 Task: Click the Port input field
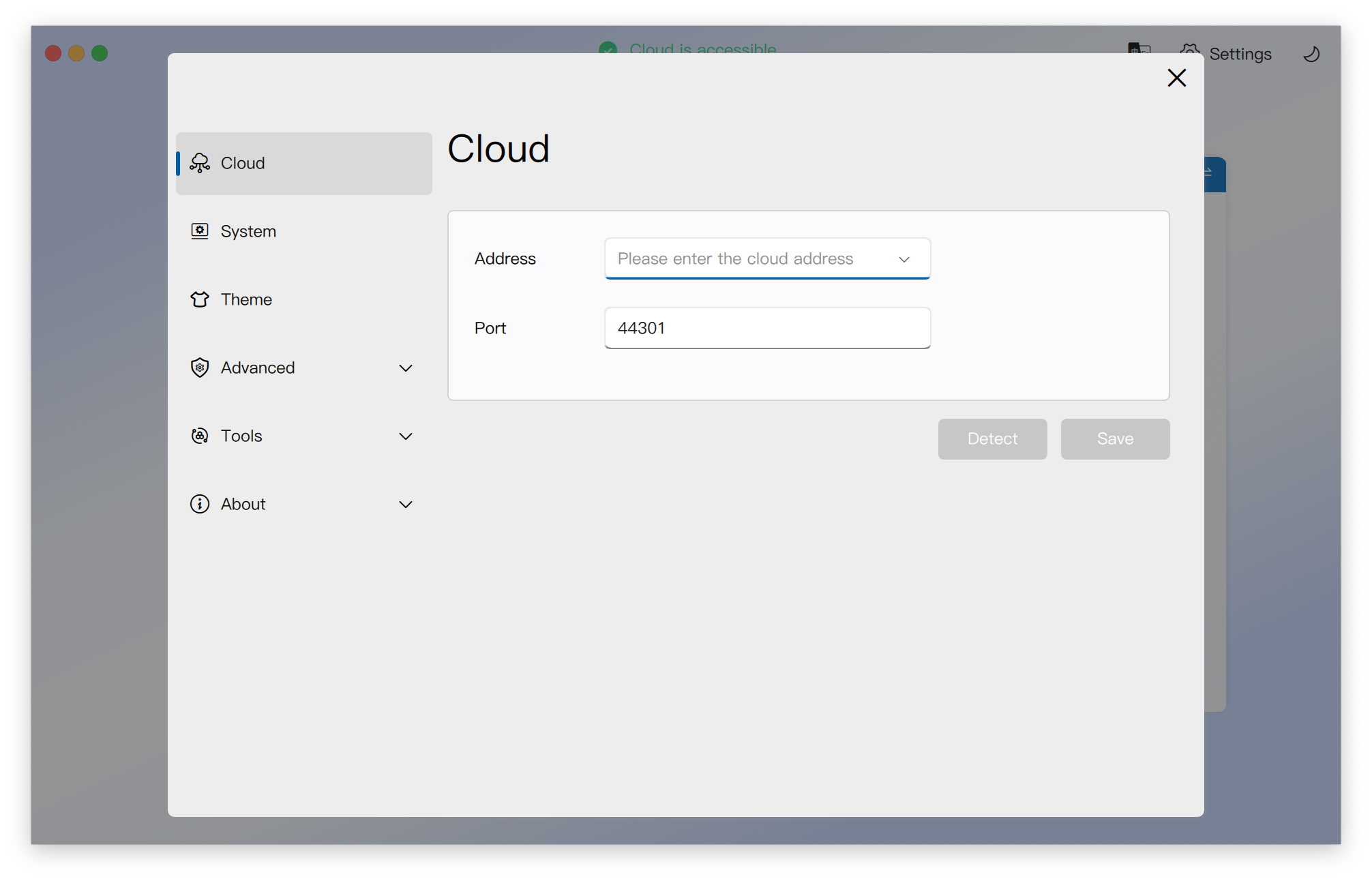coord(767,328)
